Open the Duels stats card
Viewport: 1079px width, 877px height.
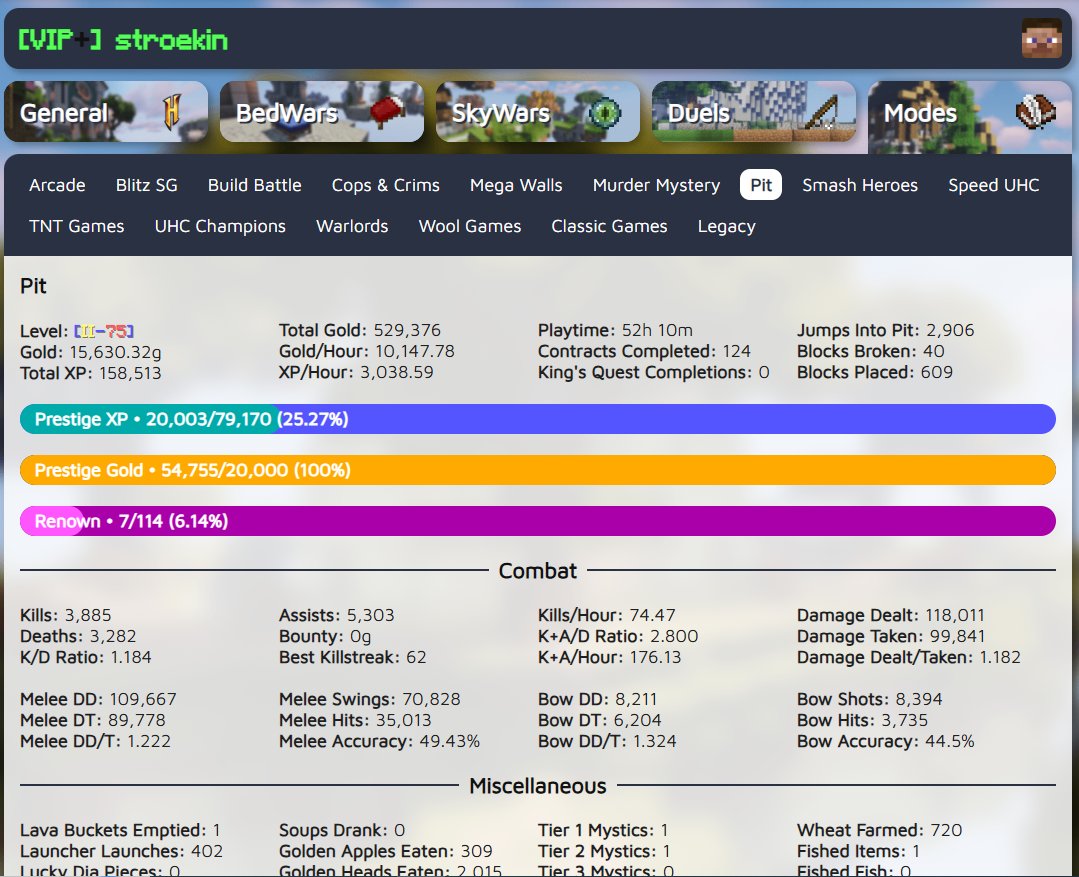coord(754,112)
